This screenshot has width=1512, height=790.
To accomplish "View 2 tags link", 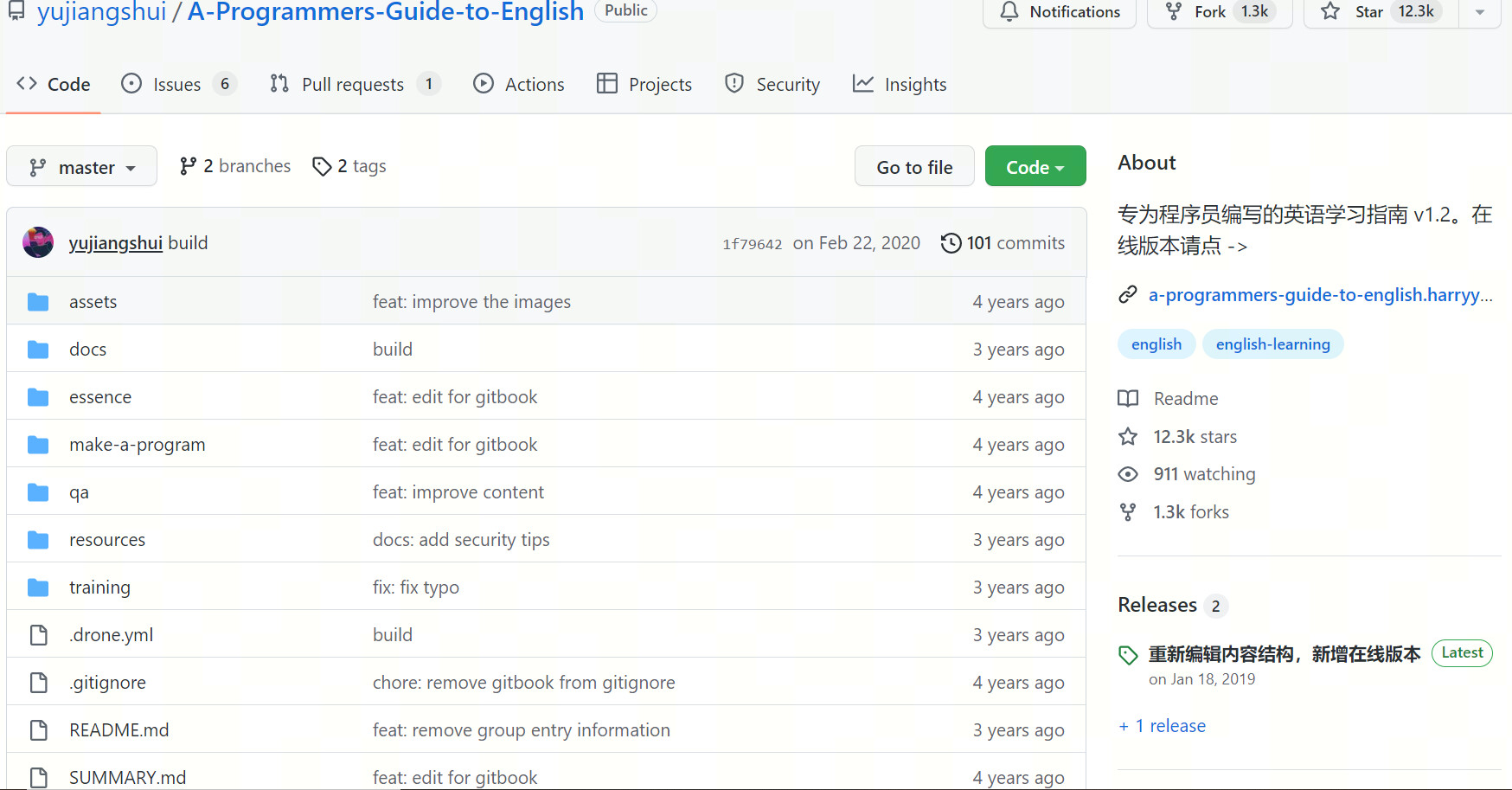I will click(x=349, y=166).
